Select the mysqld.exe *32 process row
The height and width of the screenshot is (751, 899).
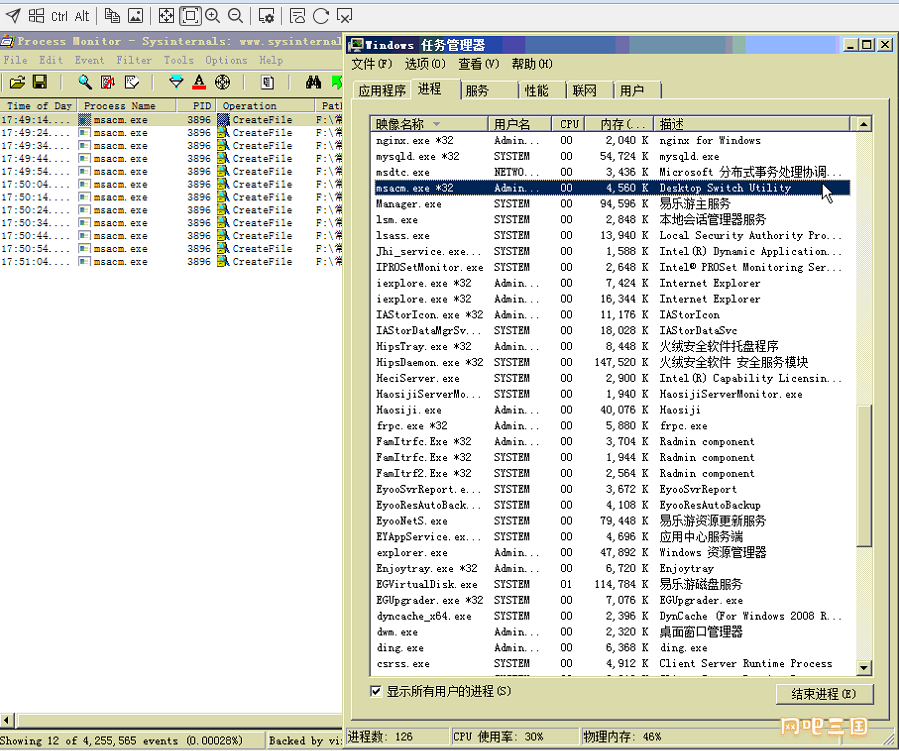click(x=417, y=157)
